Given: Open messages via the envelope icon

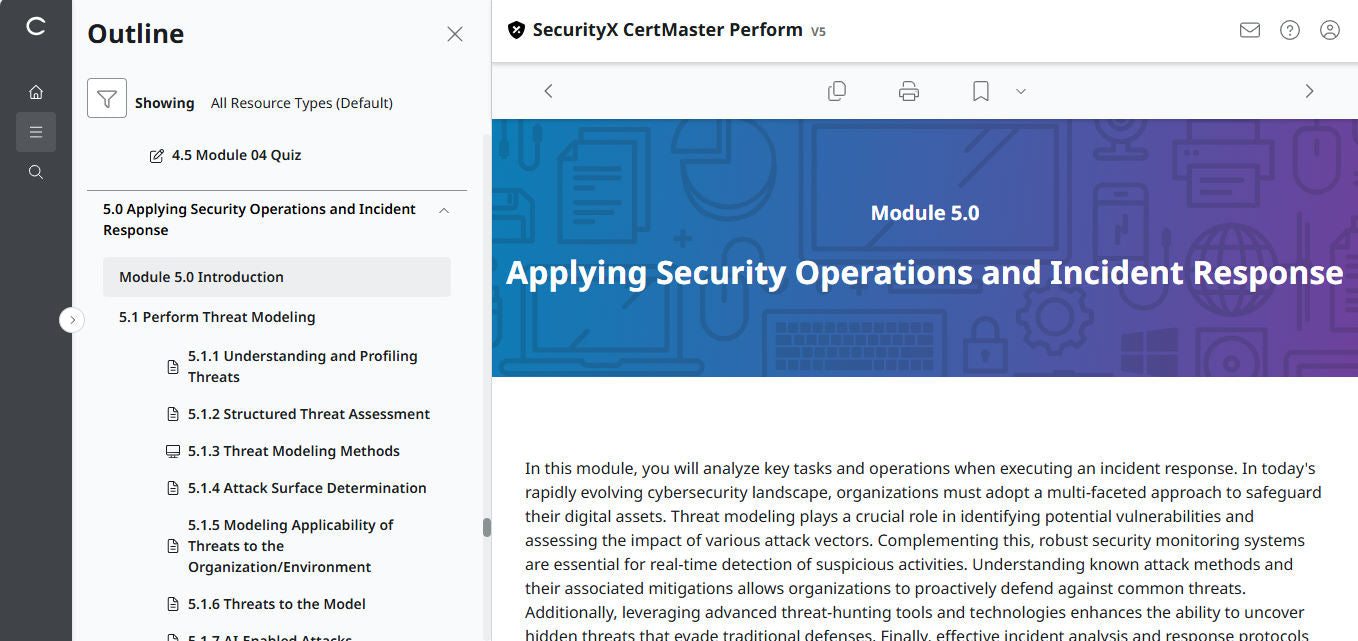Looking at the screenshot, I should pos(1249,30).
